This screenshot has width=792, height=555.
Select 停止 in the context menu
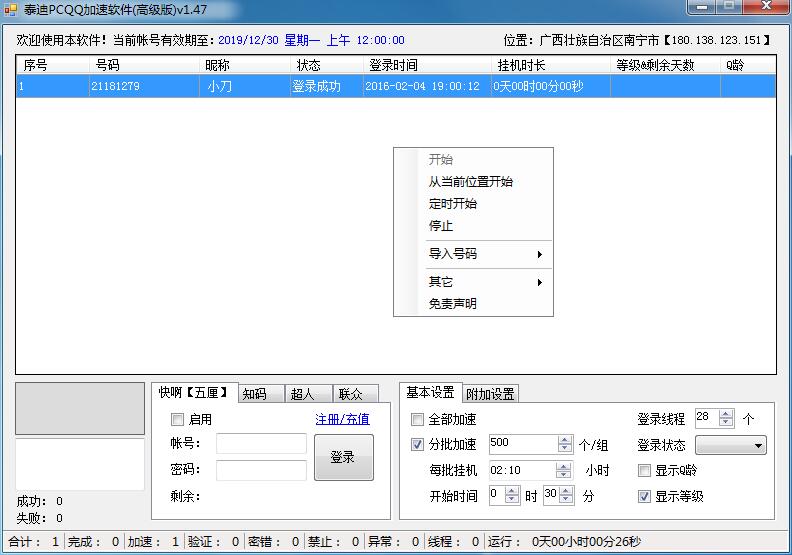(x=473, y=226)
